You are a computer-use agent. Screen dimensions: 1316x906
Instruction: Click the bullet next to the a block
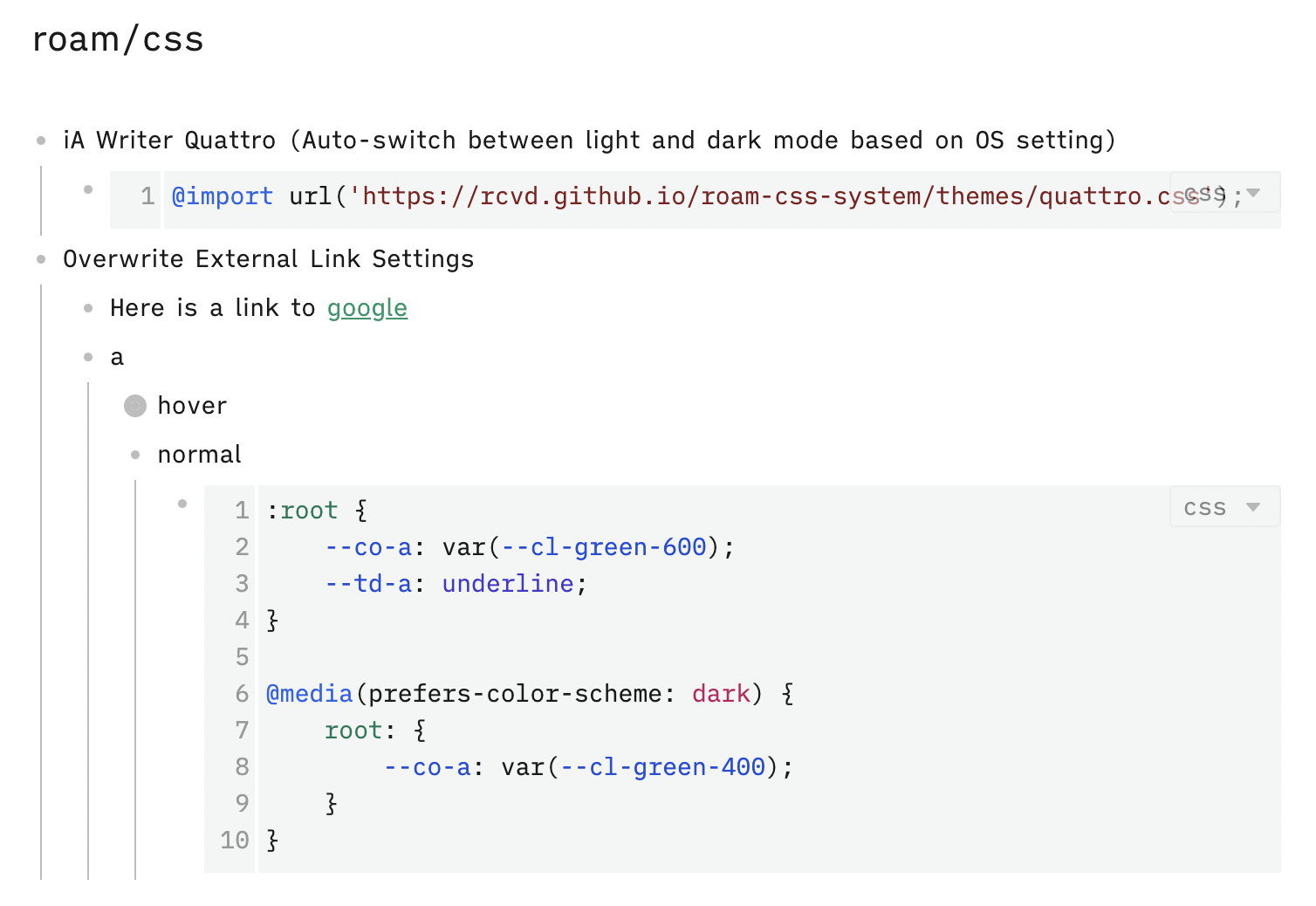(x=88, y=357)
